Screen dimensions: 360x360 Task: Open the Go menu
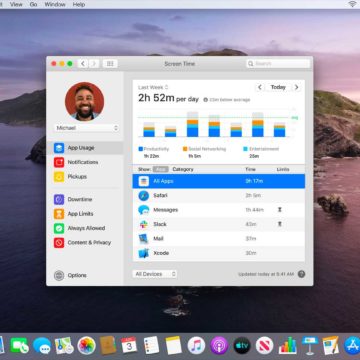pyautogui.click(x=33, y=4)
